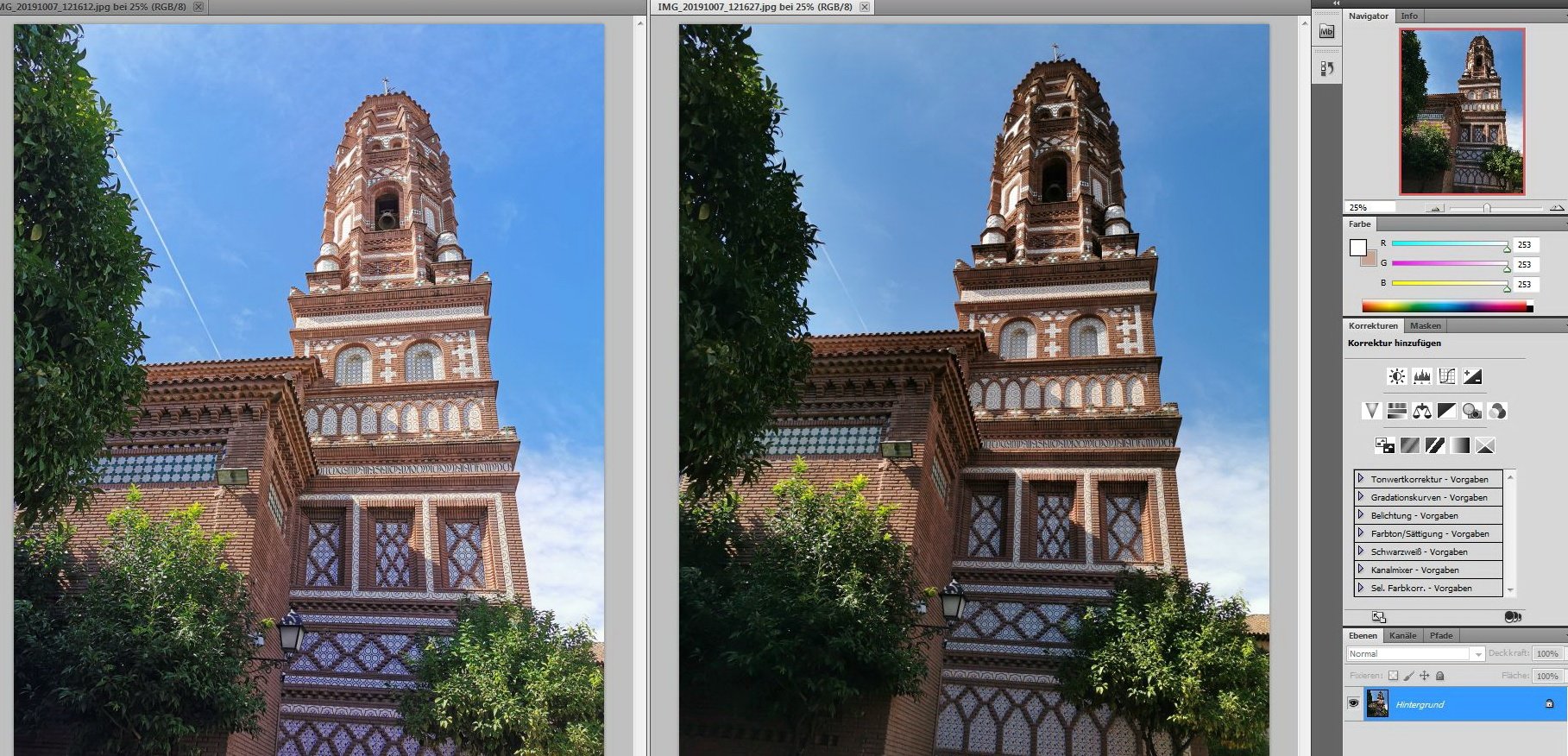Screen dimensions: 1568x756
Task: Add an Invert adjustment
Action: pyautogui.click(x=1384, y=445)
